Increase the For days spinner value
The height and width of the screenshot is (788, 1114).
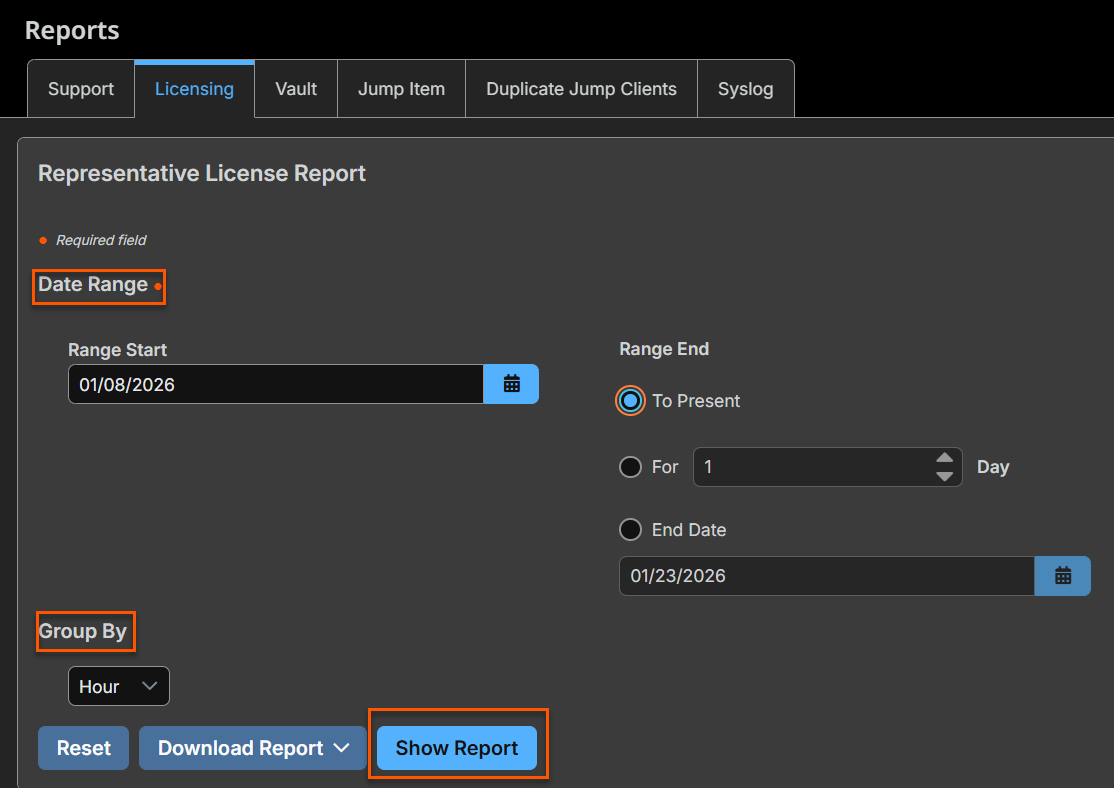pyautogui.click(x=944, y=458)
